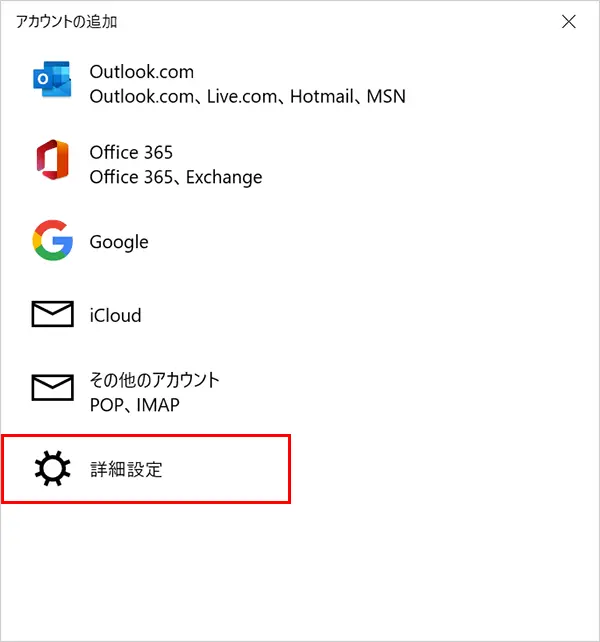Image resolution: width=600 pixels, height=642 pixels.
Task: Click the iCloud envelope icon
Action: click(x=52, y=314)
